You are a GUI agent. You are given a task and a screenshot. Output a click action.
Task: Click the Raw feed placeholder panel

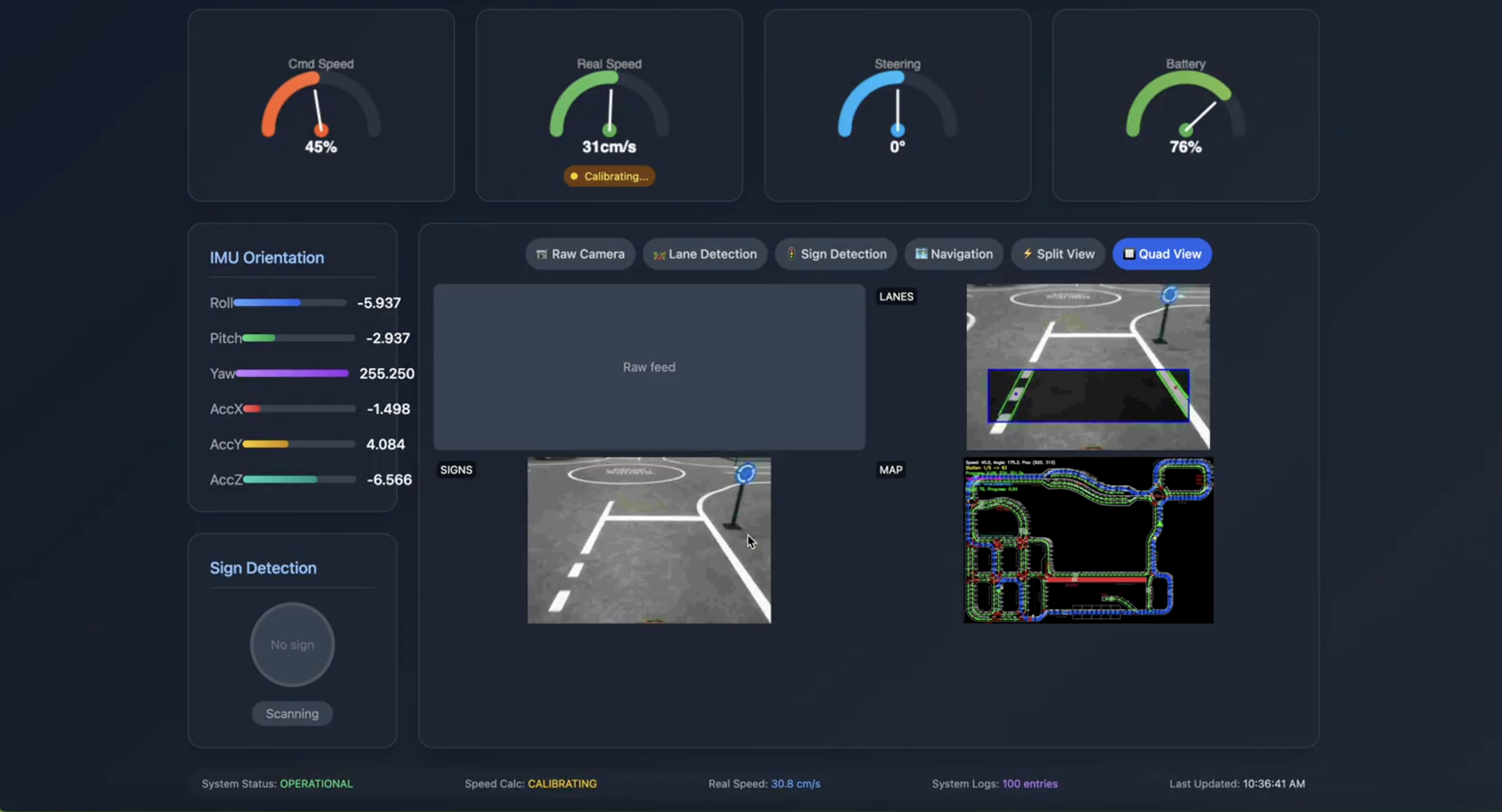pyautogui.click(x=649, y=367)
